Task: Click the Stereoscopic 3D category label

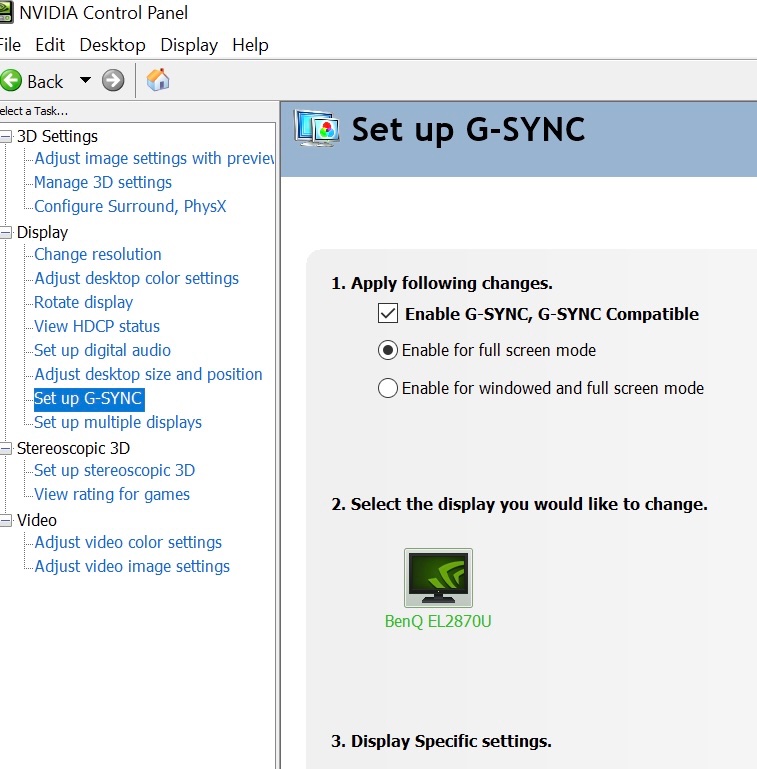Action: click(74, 448)
